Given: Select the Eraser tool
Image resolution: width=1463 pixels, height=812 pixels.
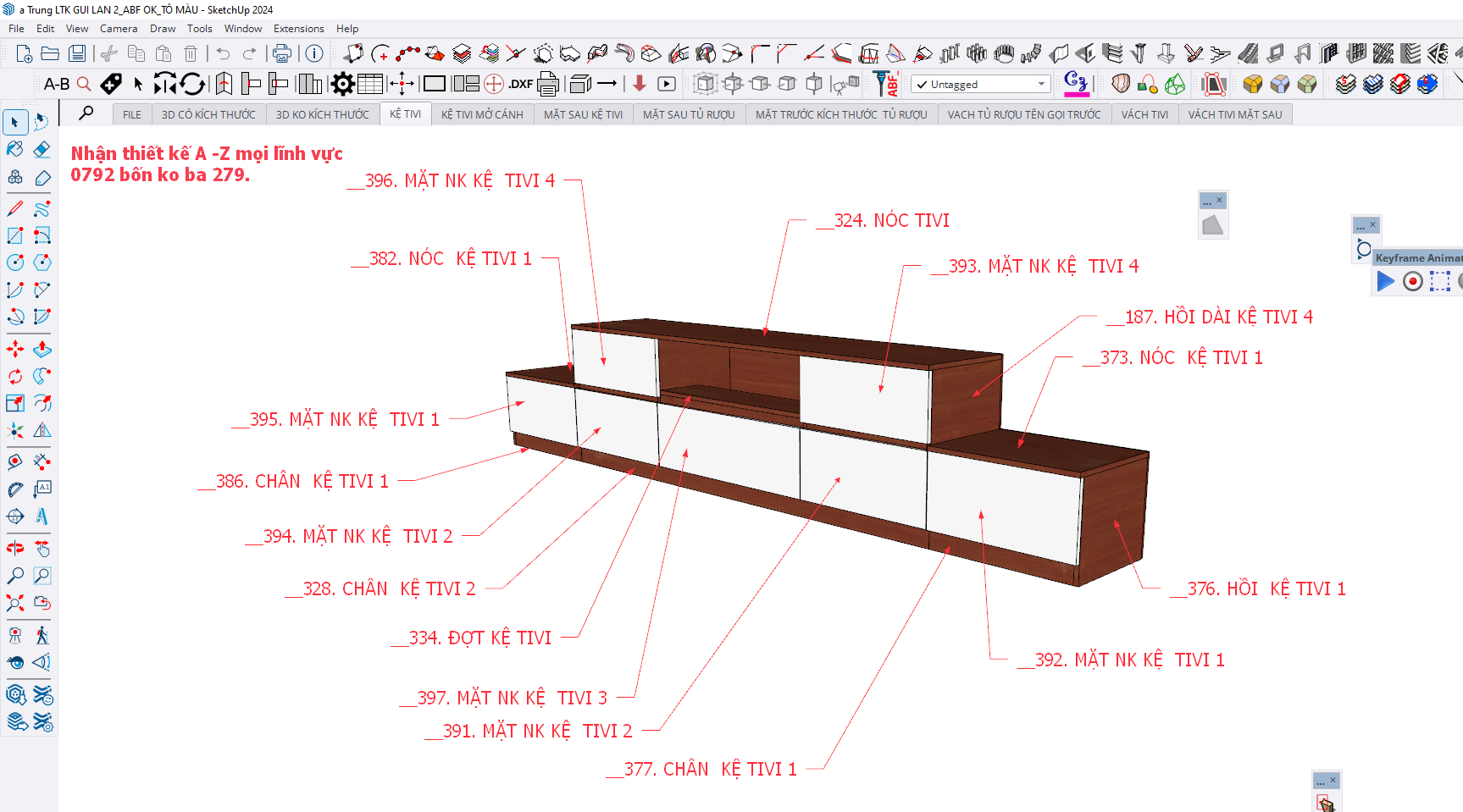Looking at the screenshot, I should [42, 150].
